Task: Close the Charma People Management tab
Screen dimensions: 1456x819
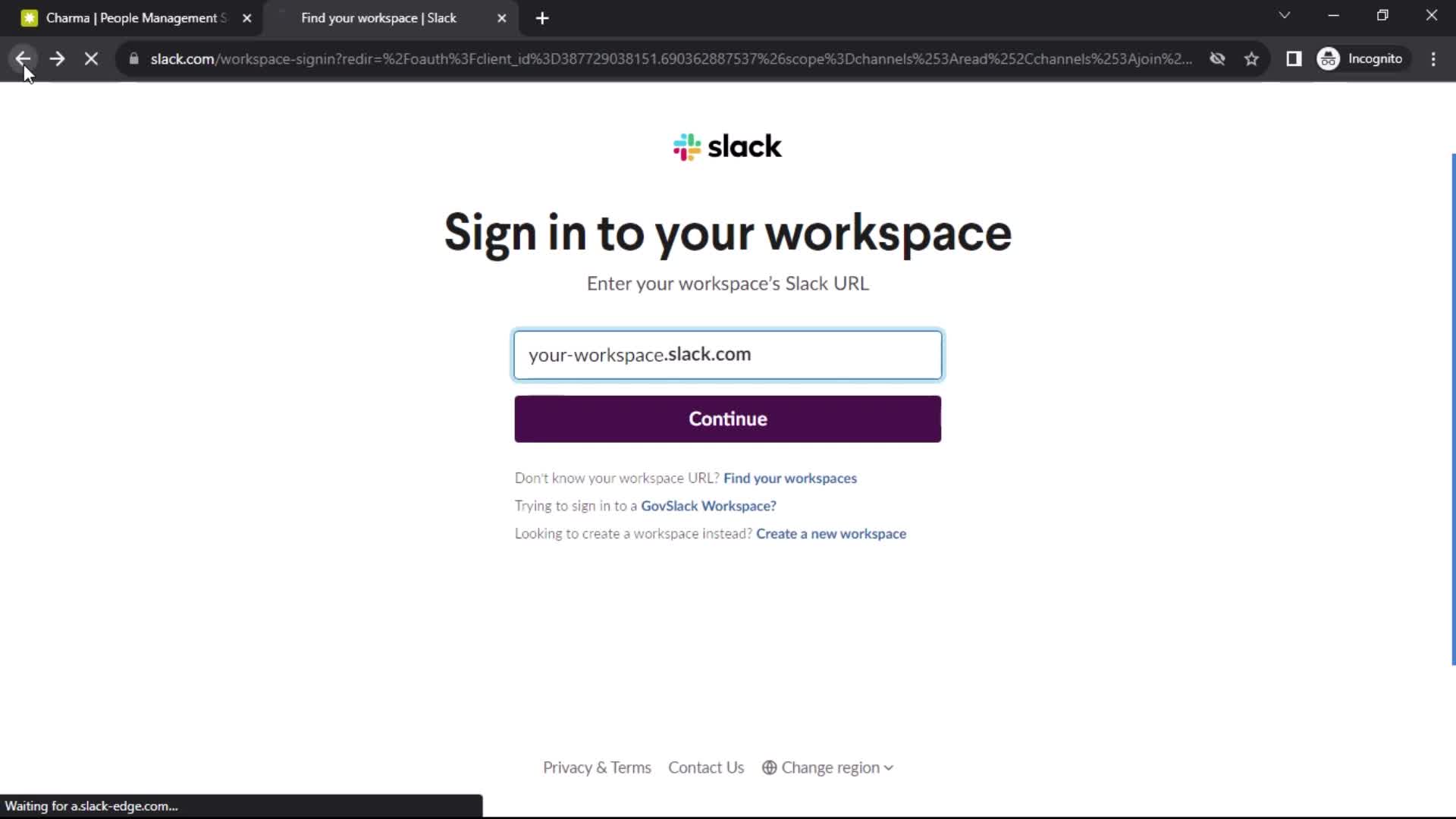Action: [x=246, y=18]
